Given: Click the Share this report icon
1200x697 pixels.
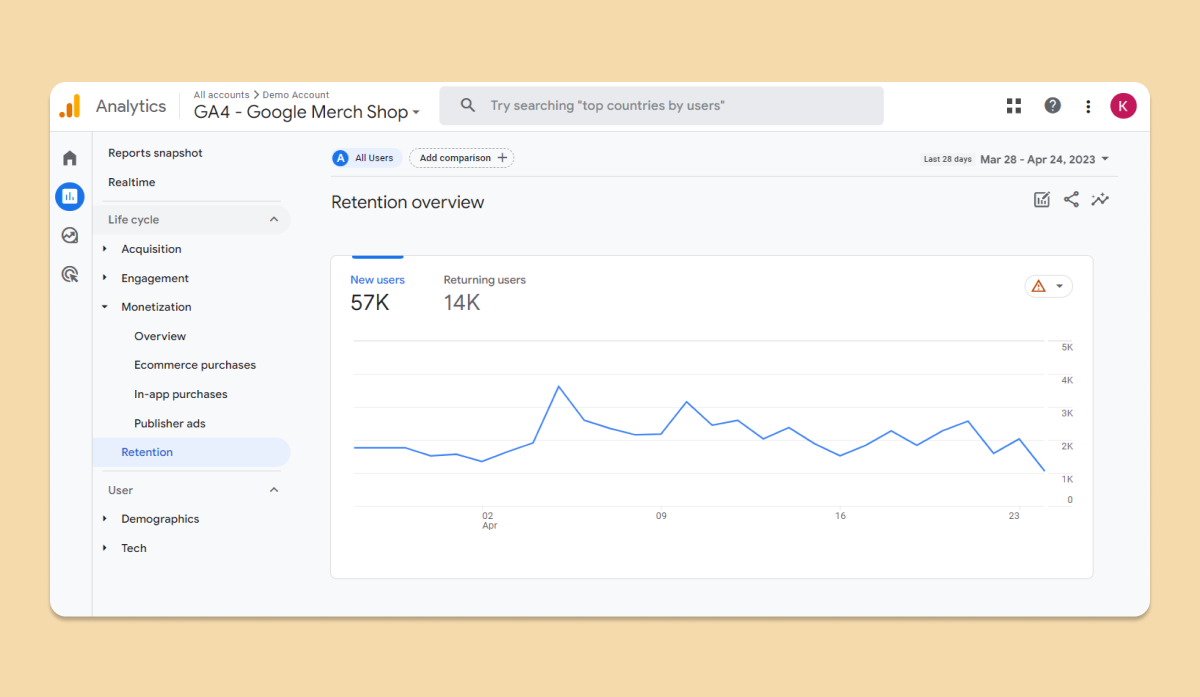Looking at the screenshot, I should click(x=1071, y=199).
